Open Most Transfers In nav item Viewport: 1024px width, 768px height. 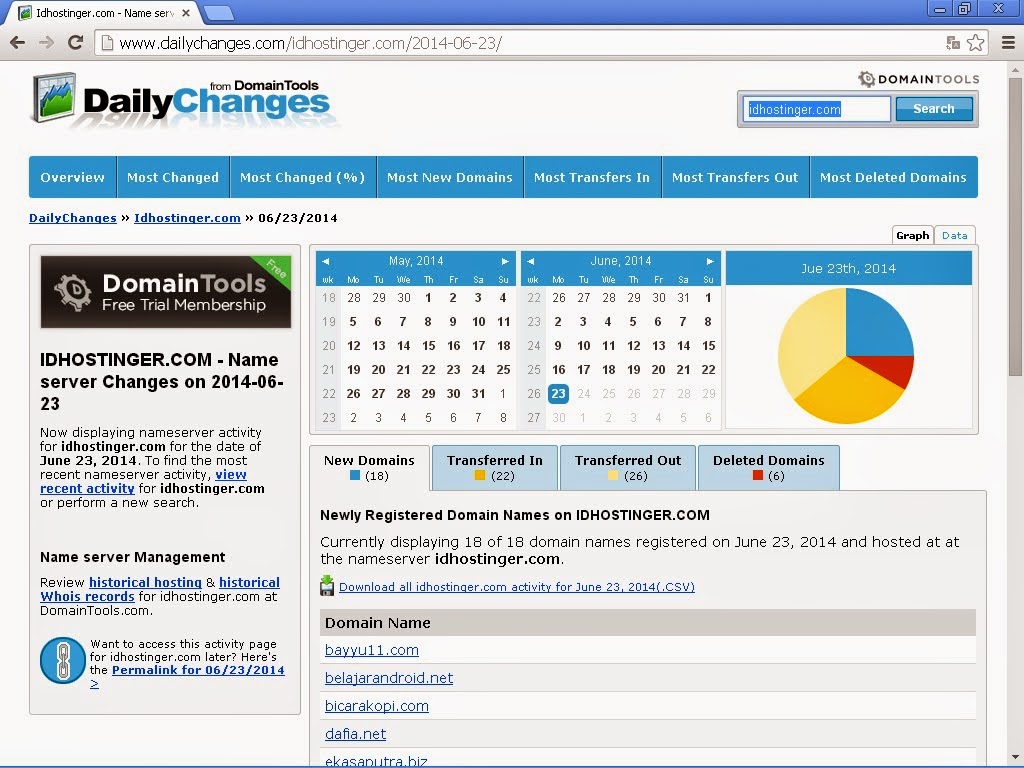(x=592, y=177)
